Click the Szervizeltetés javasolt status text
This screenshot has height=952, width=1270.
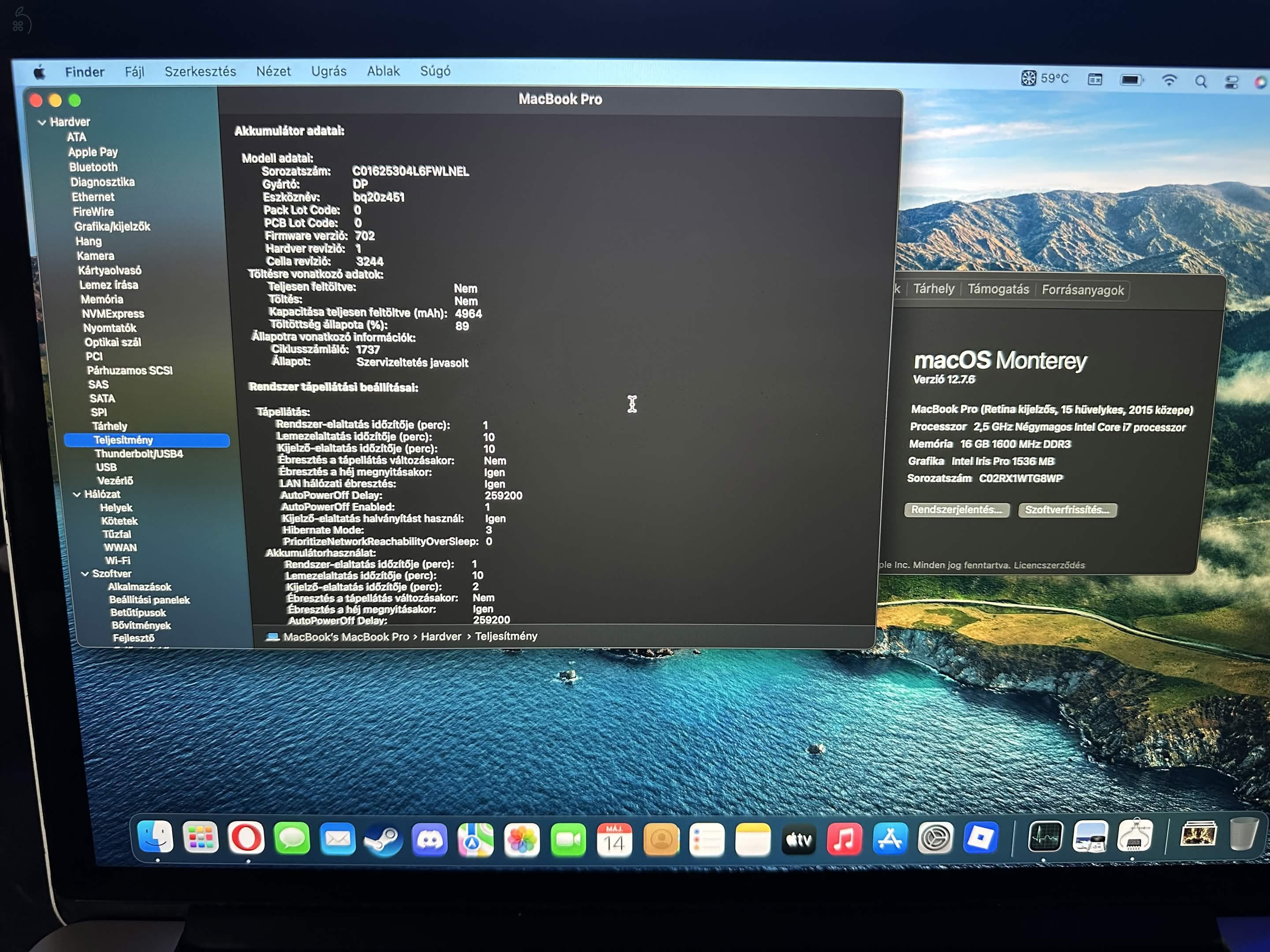pos(412,363)
